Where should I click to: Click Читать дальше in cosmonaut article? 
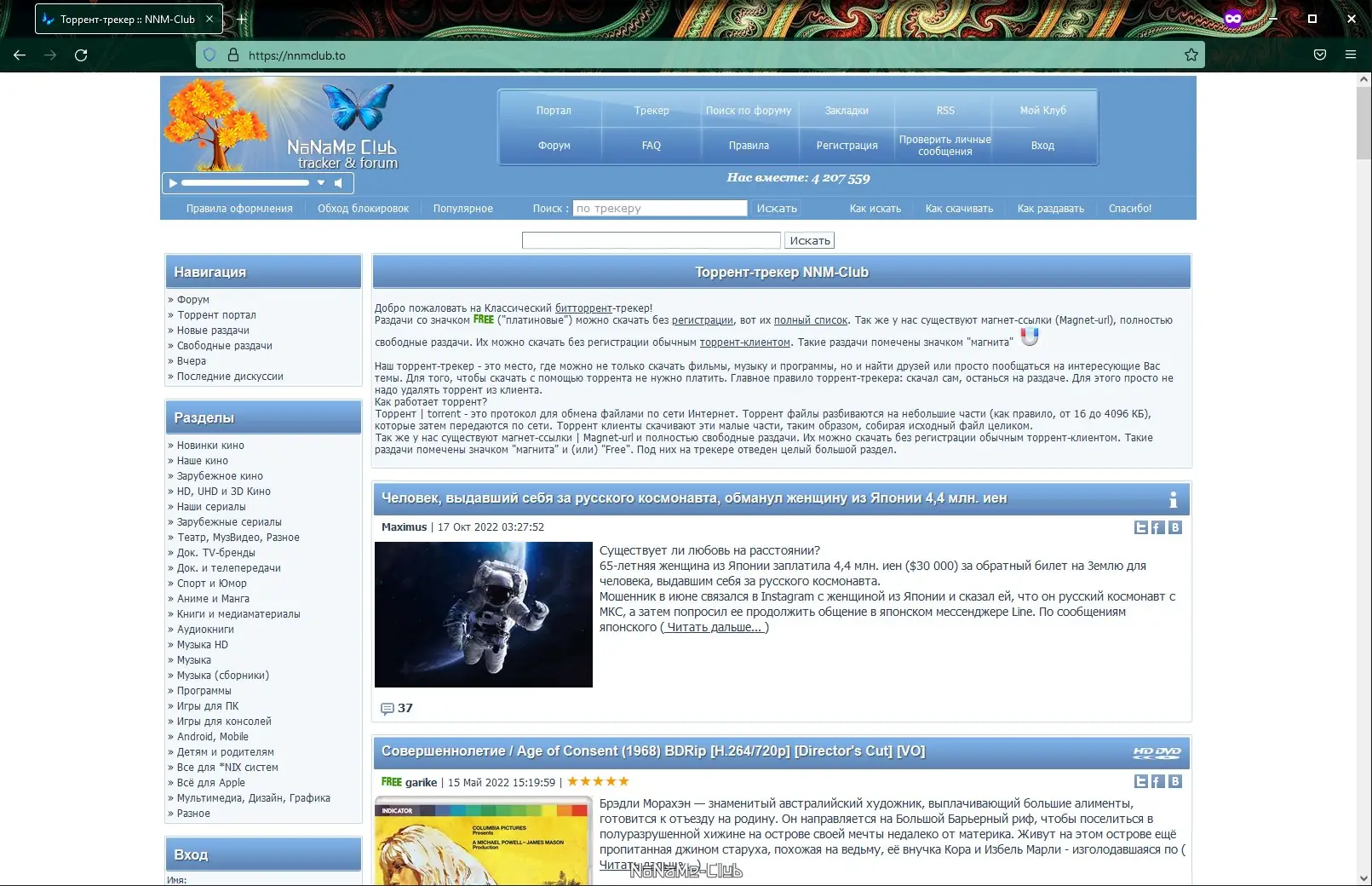[x=714, y=628]
